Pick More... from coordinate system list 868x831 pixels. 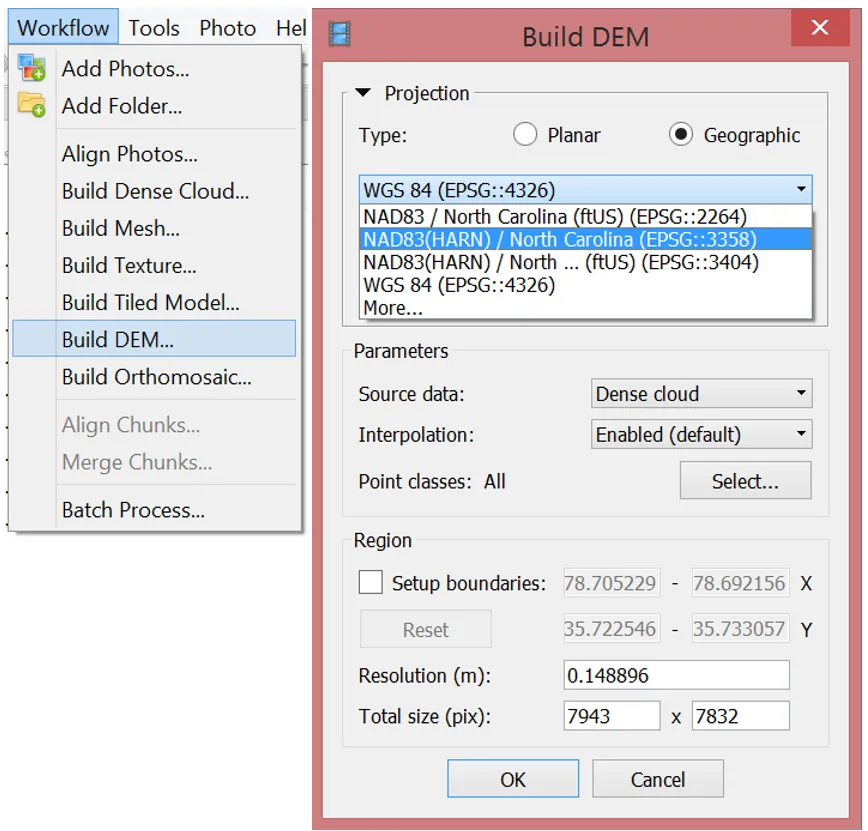coord(393,308)
